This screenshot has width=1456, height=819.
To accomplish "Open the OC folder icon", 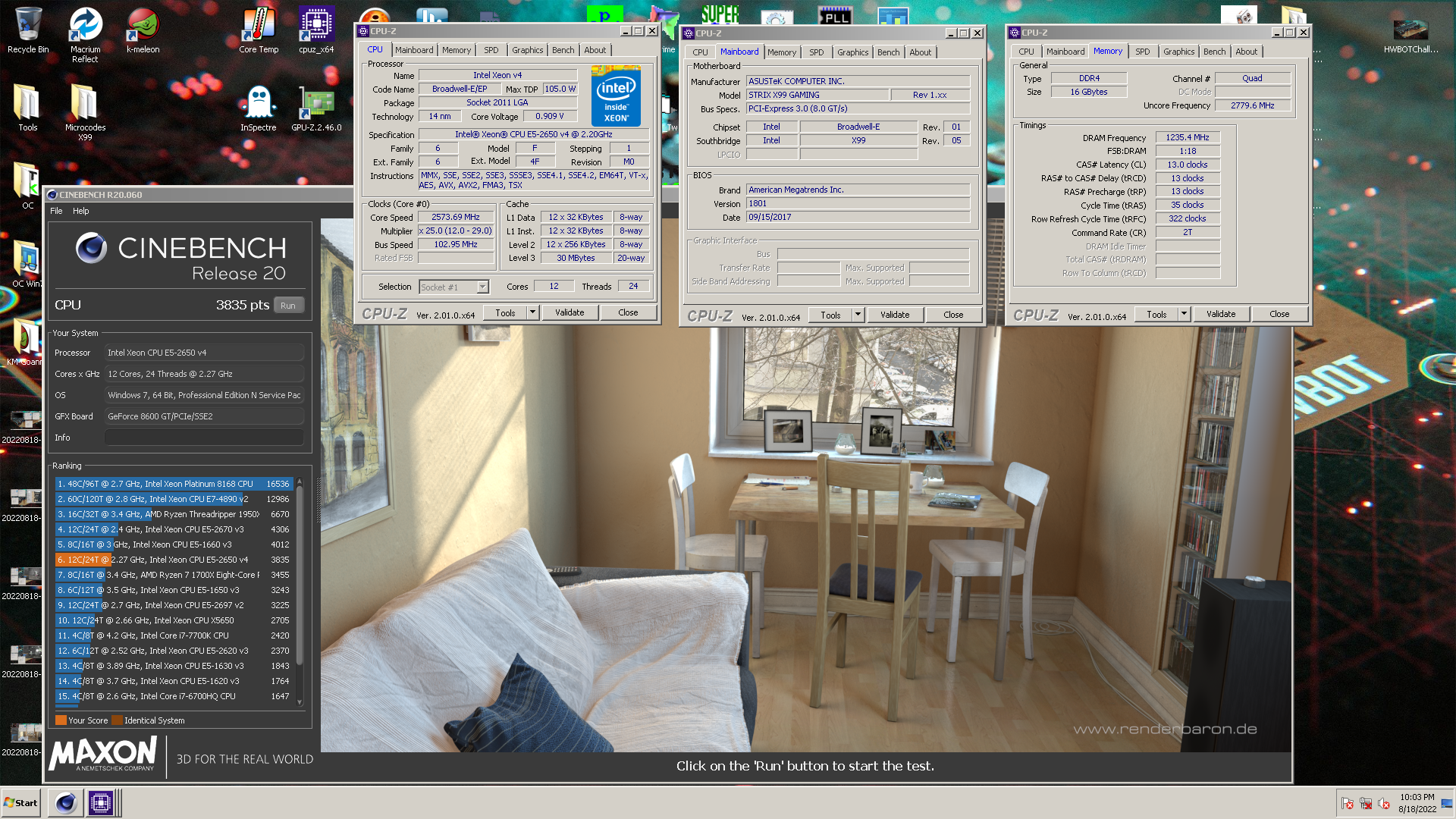I will click(27, 186).
